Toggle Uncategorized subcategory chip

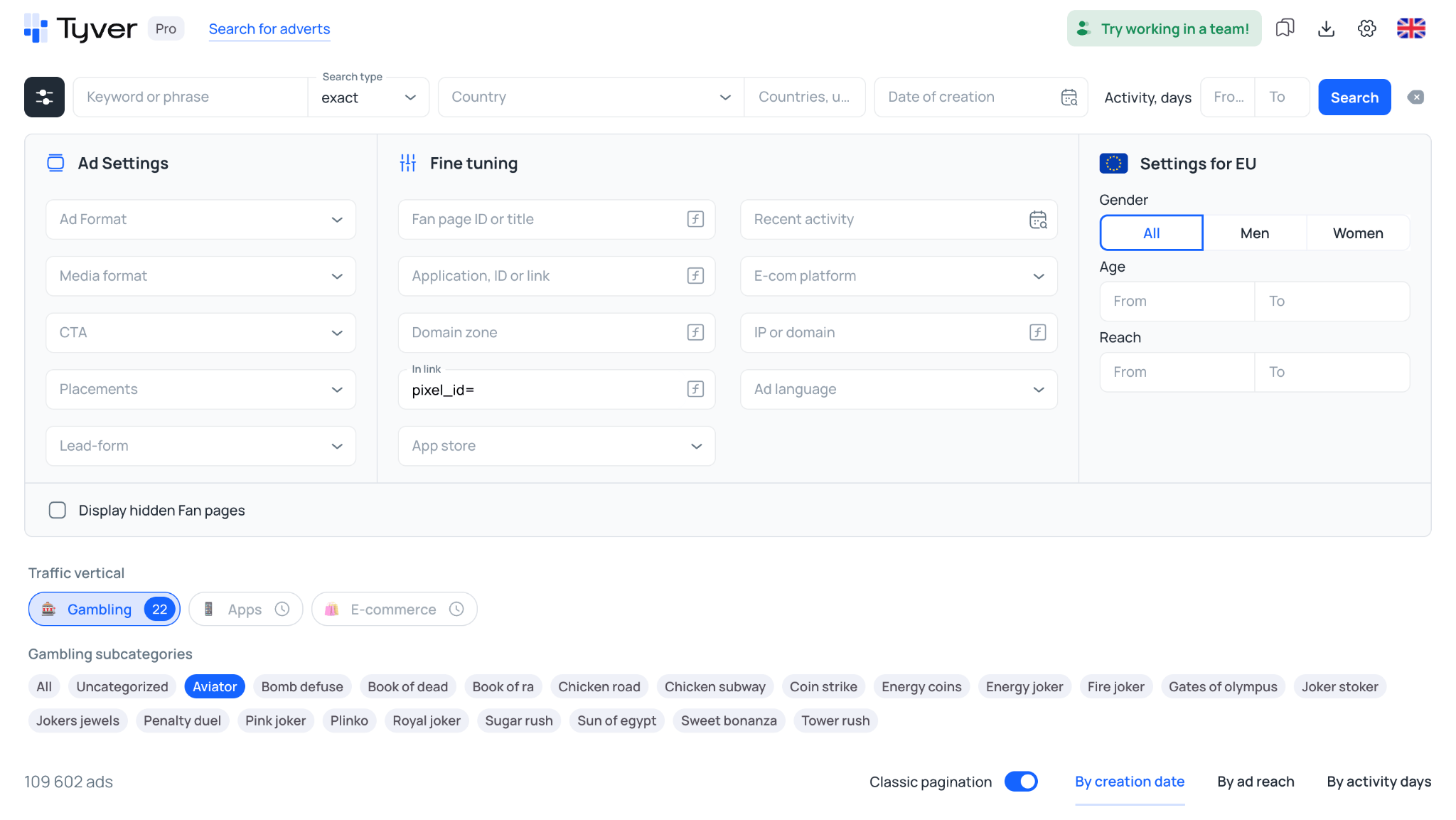122,686
